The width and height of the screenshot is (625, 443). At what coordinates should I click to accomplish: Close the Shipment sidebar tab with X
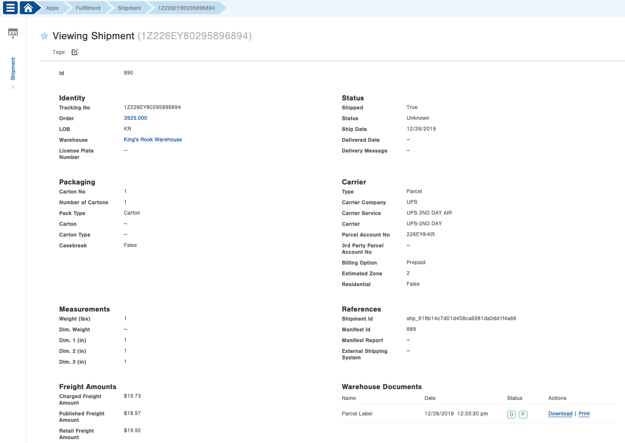[13, 87]
